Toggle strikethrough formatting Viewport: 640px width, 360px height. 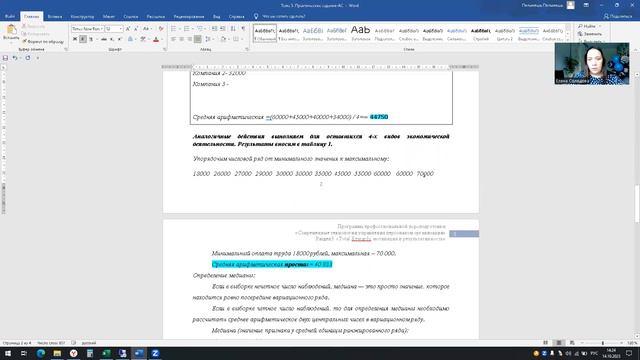(104, 39)
